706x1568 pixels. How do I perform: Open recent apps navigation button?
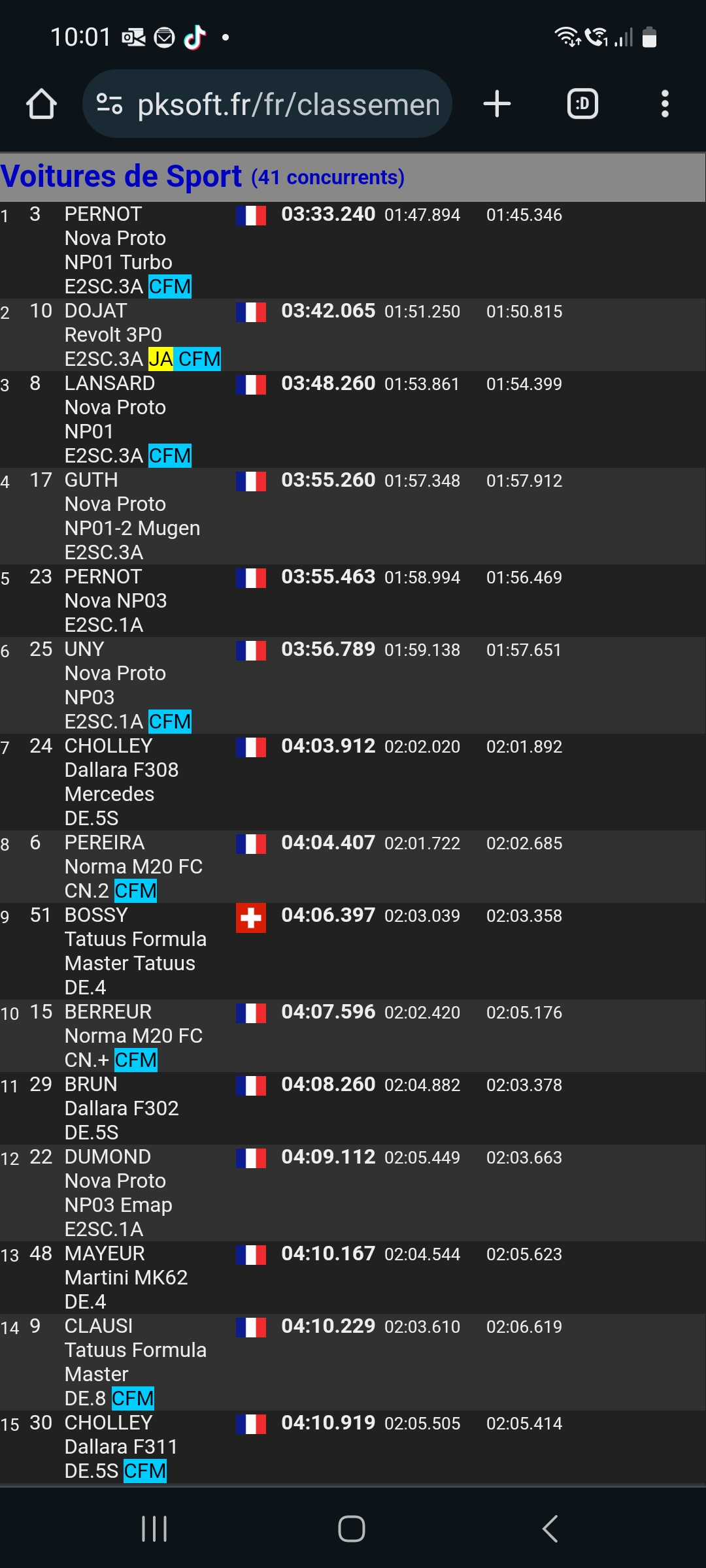(x=154, y=1529)
